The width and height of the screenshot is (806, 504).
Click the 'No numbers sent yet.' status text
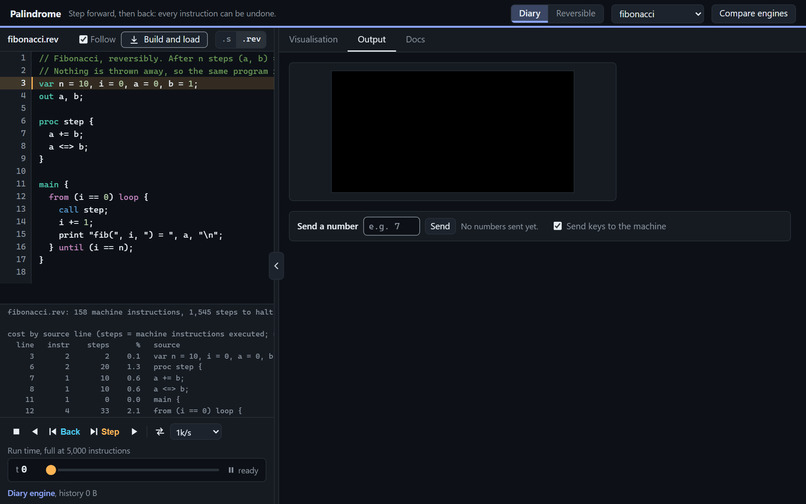[499, 226]
